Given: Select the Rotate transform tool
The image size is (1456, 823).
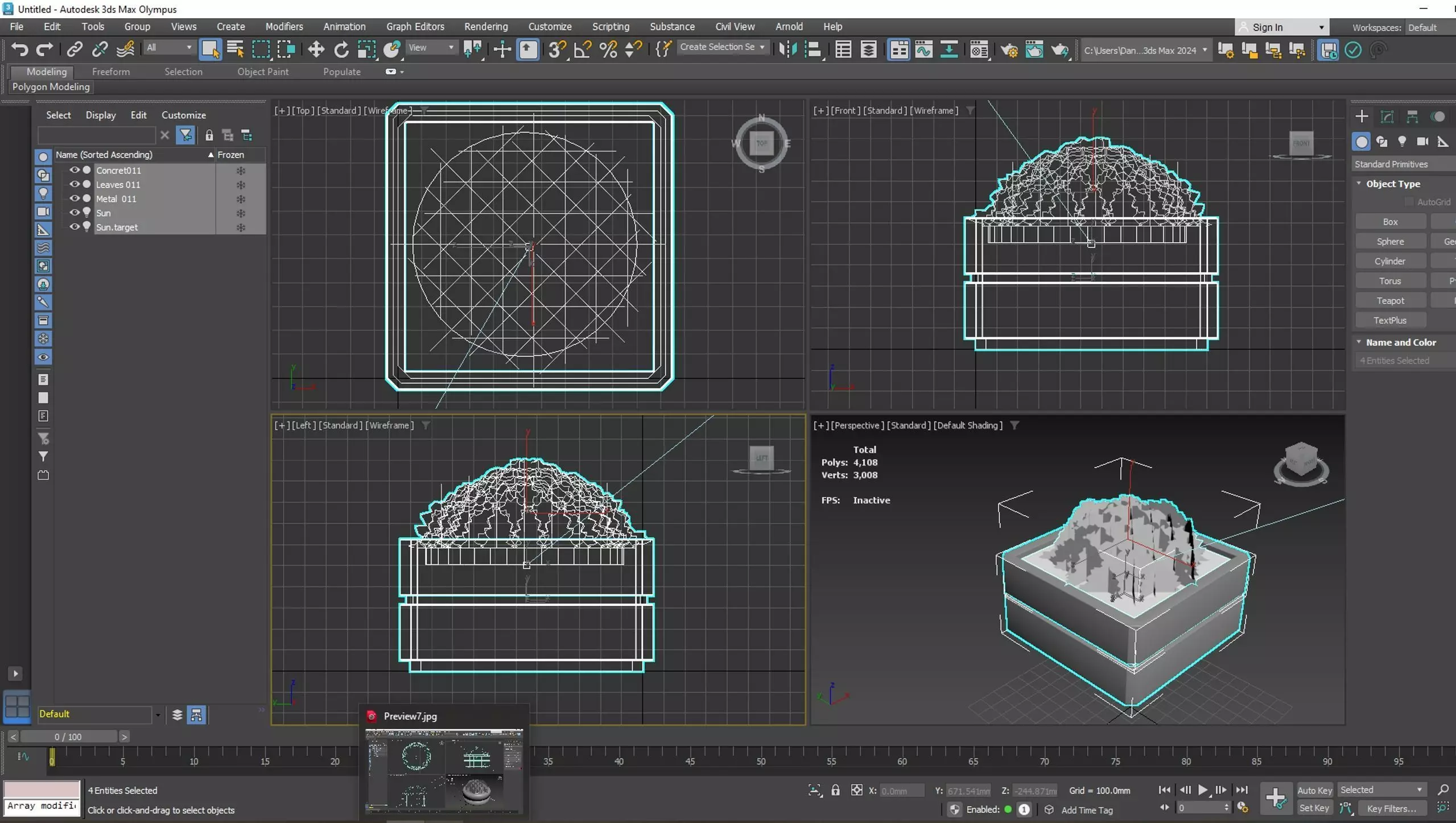Looking at the screenshot, I should pos(341,50).
